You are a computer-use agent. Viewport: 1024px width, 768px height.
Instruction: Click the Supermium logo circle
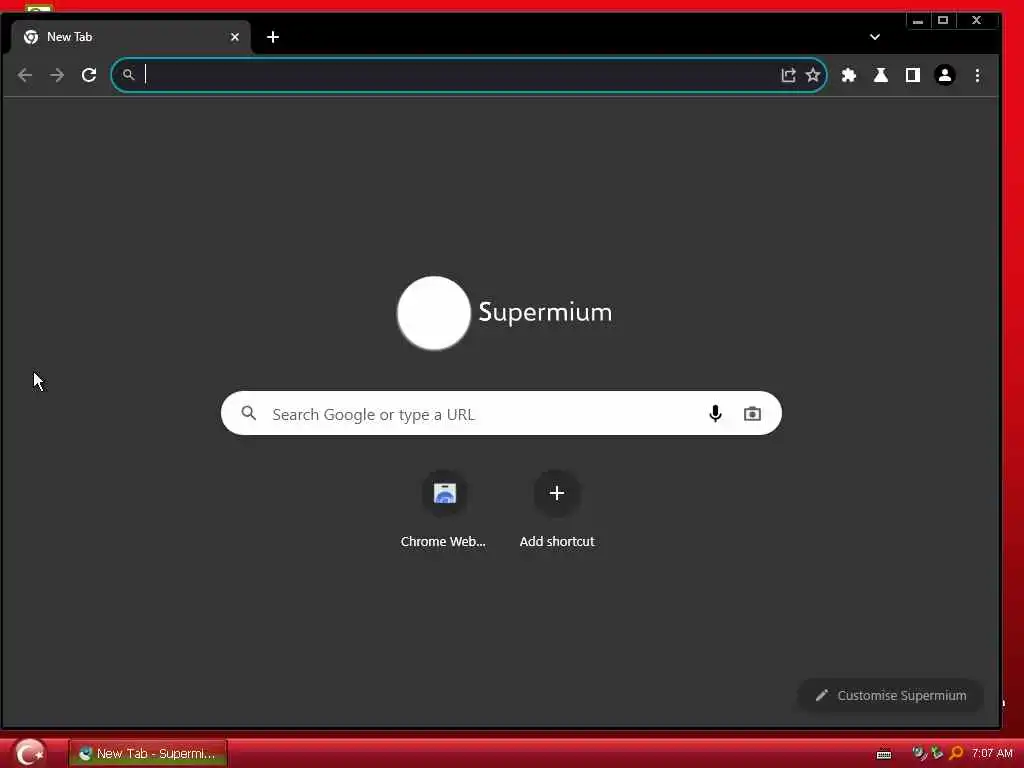tap(434, 313)
